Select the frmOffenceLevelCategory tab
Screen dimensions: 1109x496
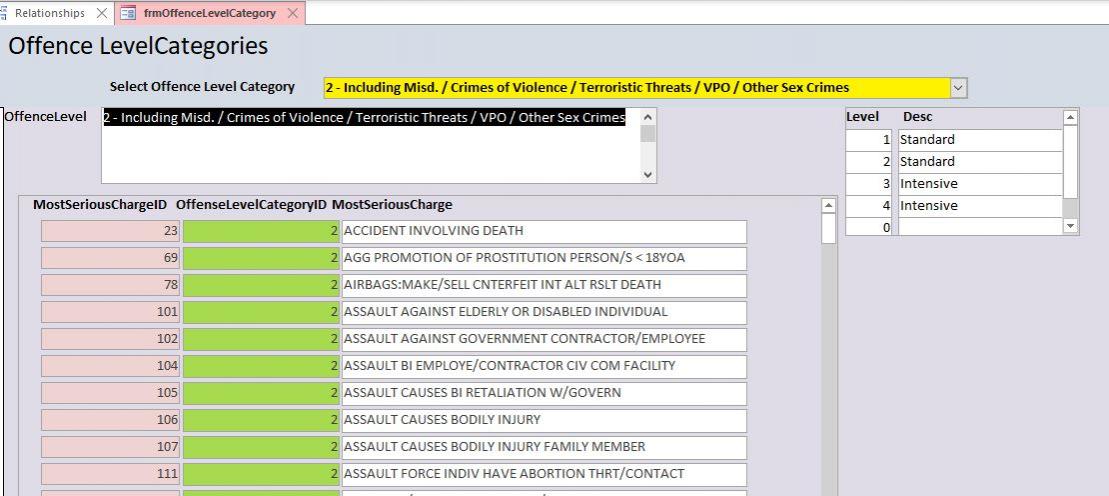click(x=209, y=13)
